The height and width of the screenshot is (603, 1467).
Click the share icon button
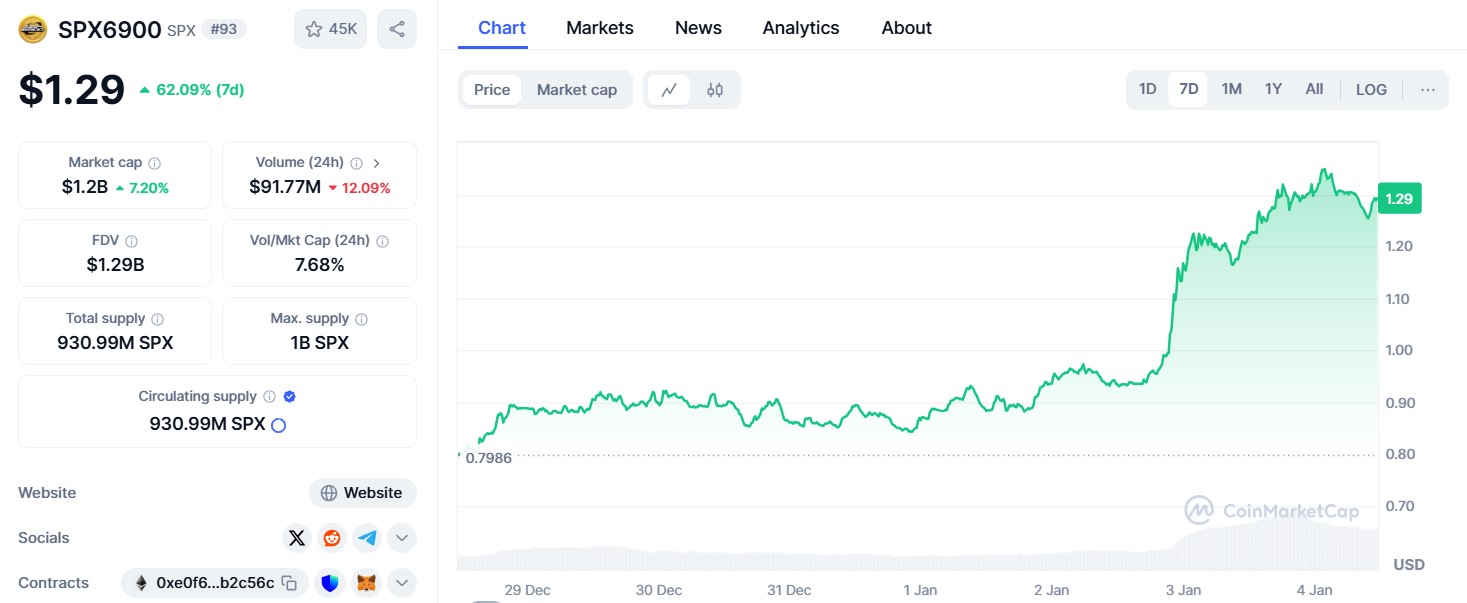[x=397, y=29]
